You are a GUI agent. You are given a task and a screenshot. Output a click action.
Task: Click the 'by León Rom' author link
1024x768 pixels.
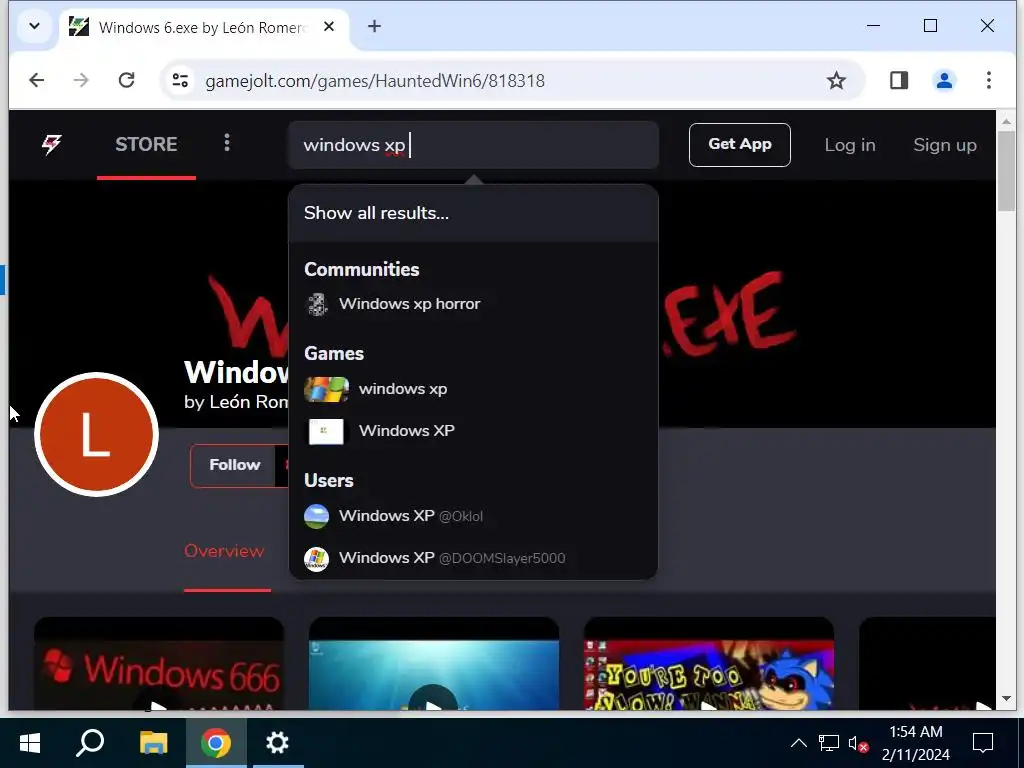[x=236, y=402]
